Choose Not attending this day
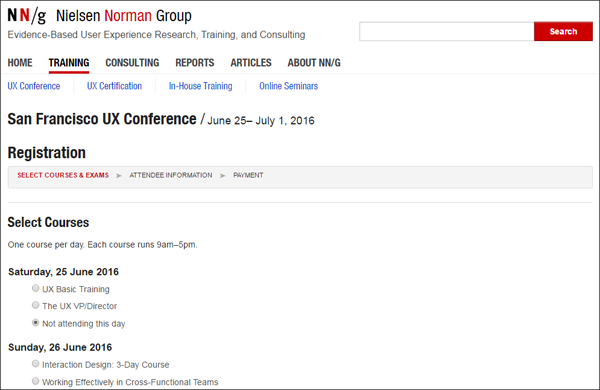The image size is (600, 390). (x=36, y=323)
